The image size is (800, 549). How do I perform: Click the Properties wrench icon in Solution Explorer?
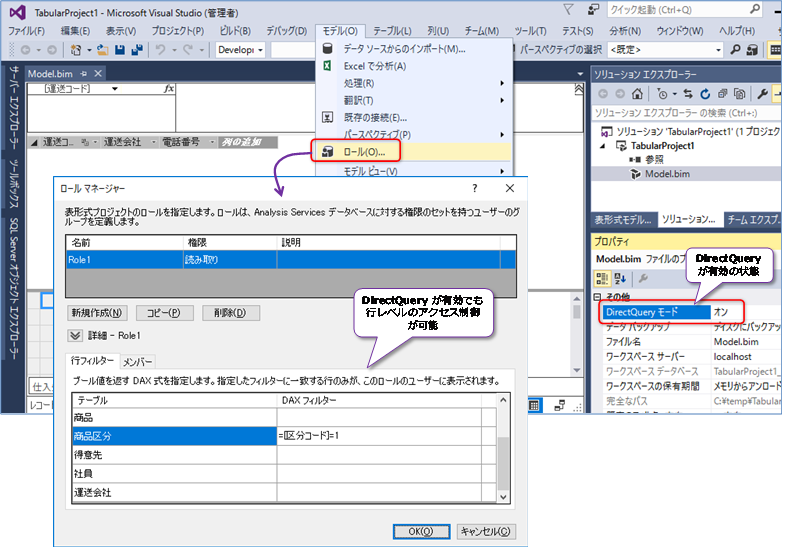point(763,94)
